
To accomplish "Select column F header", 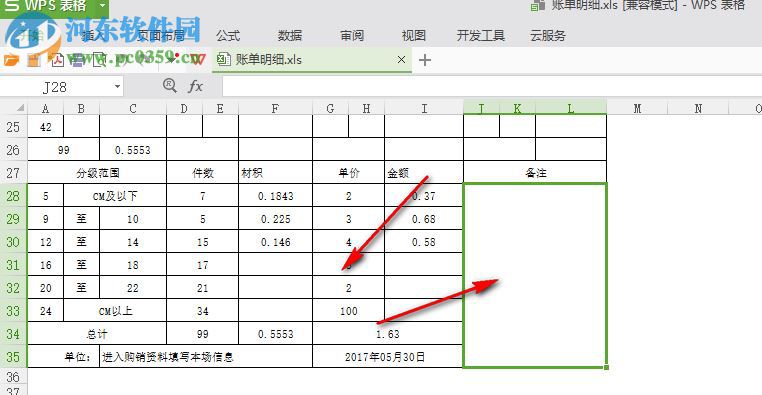I will (275, 108).
